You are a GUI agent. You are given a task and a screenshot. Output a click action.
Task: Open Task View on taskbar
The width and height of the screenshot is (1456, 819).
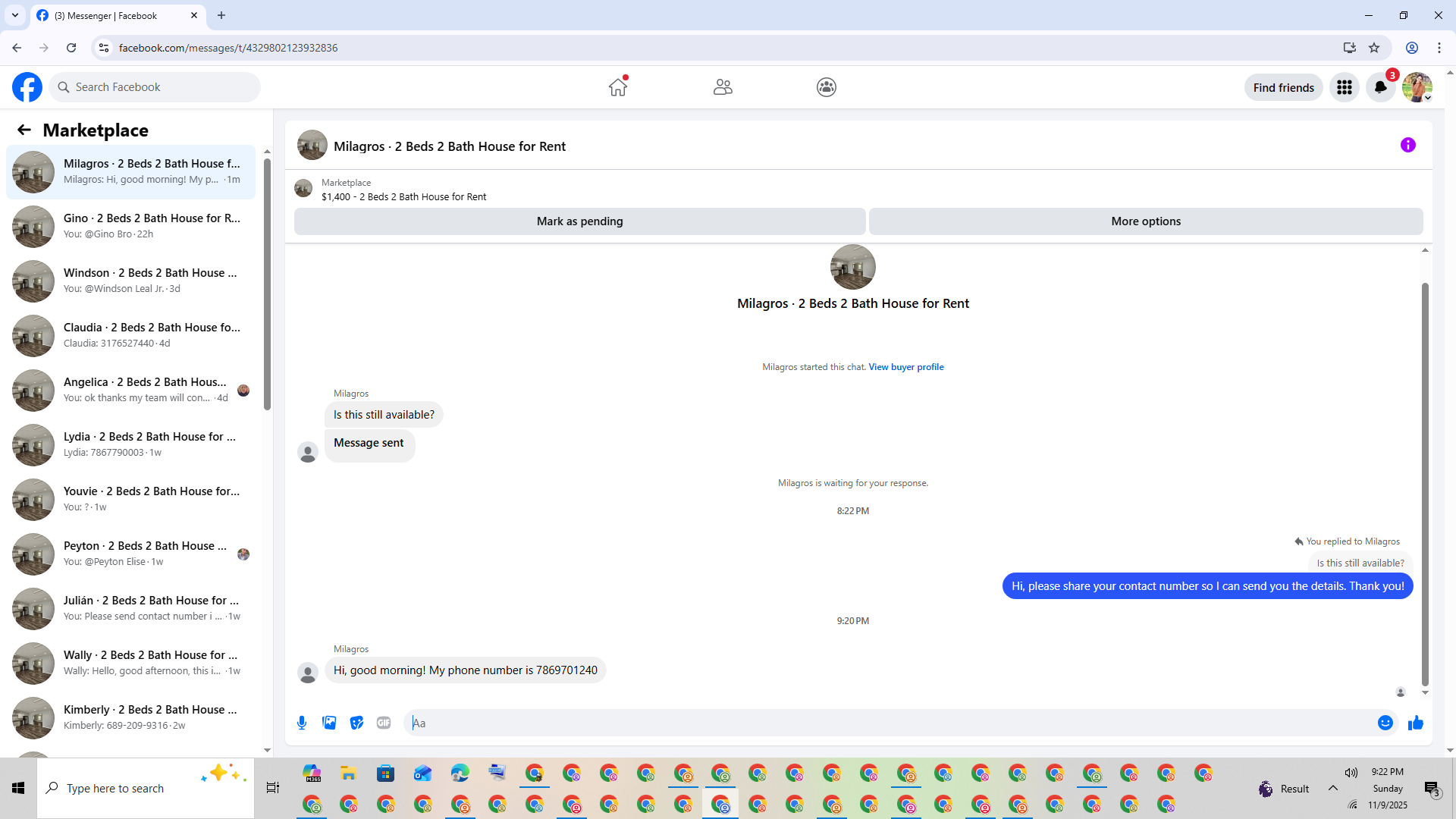[x=273, y=788]
